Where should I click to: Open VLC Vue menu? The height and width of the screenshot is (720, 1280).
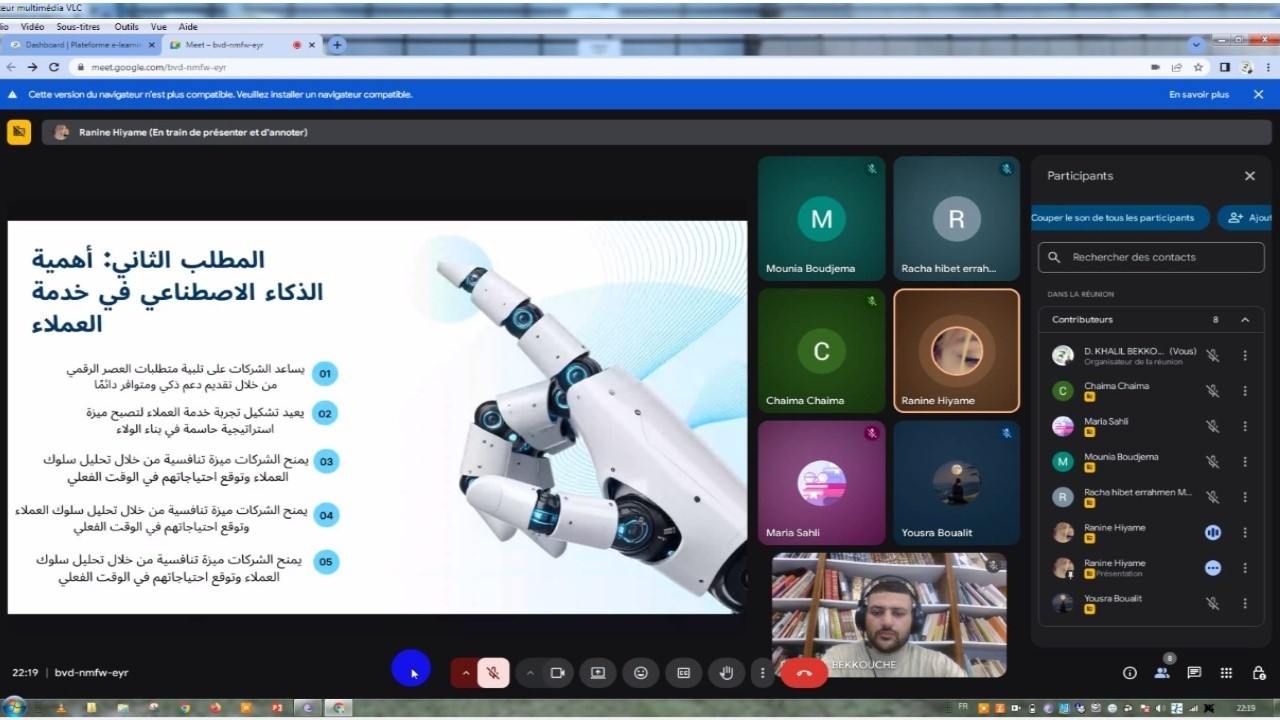(159, 27)
